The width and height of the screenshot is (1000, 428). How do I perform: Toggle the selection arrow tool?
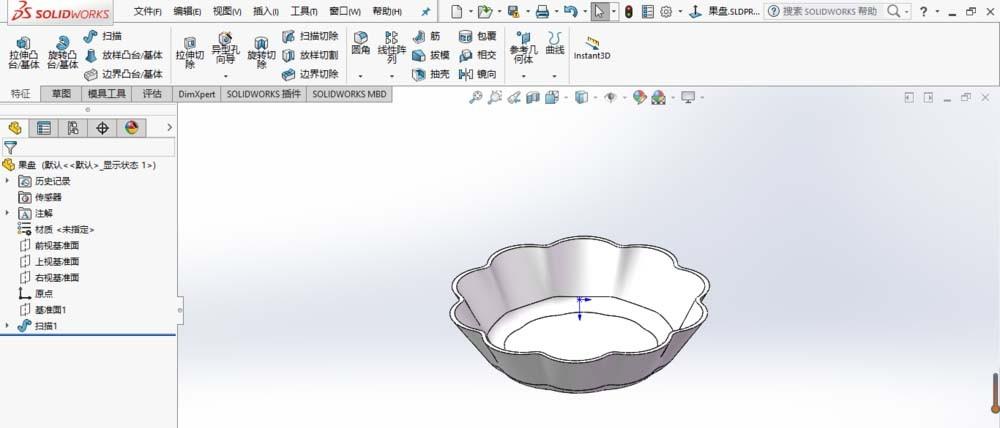(599, 11)
